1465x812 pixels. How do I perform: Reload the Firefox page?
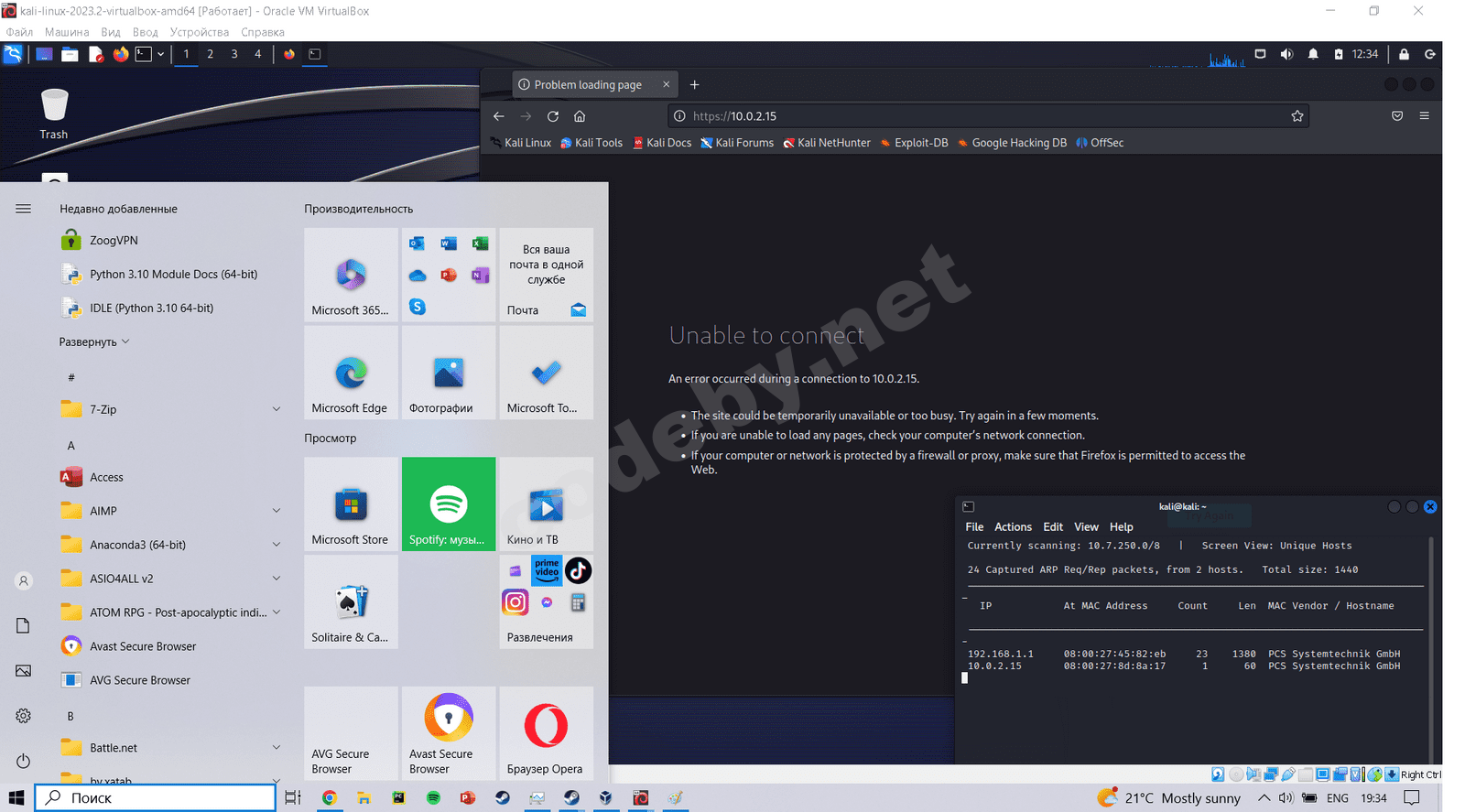[x=553, y=116]
